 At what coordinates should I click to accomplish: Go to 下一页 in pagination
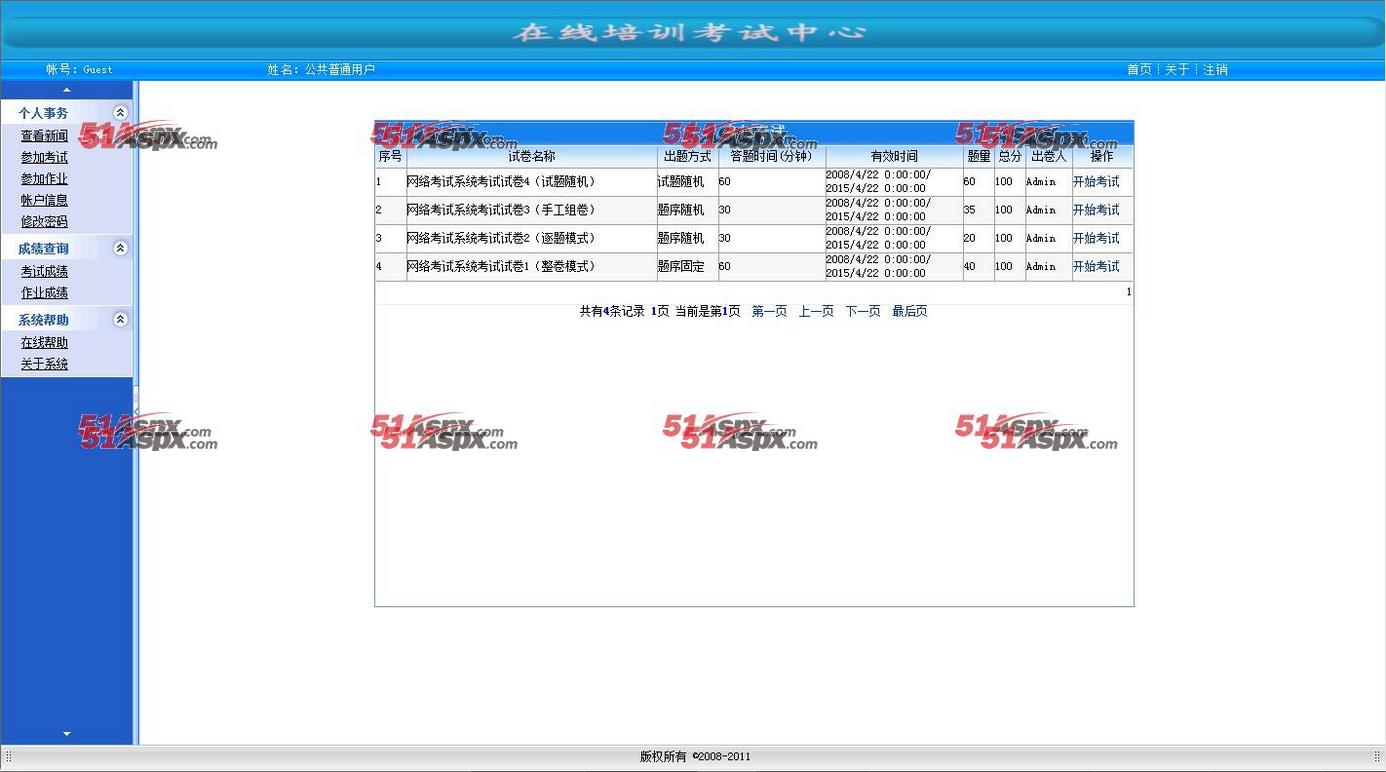pyautogui.click(x=863, y=312)
